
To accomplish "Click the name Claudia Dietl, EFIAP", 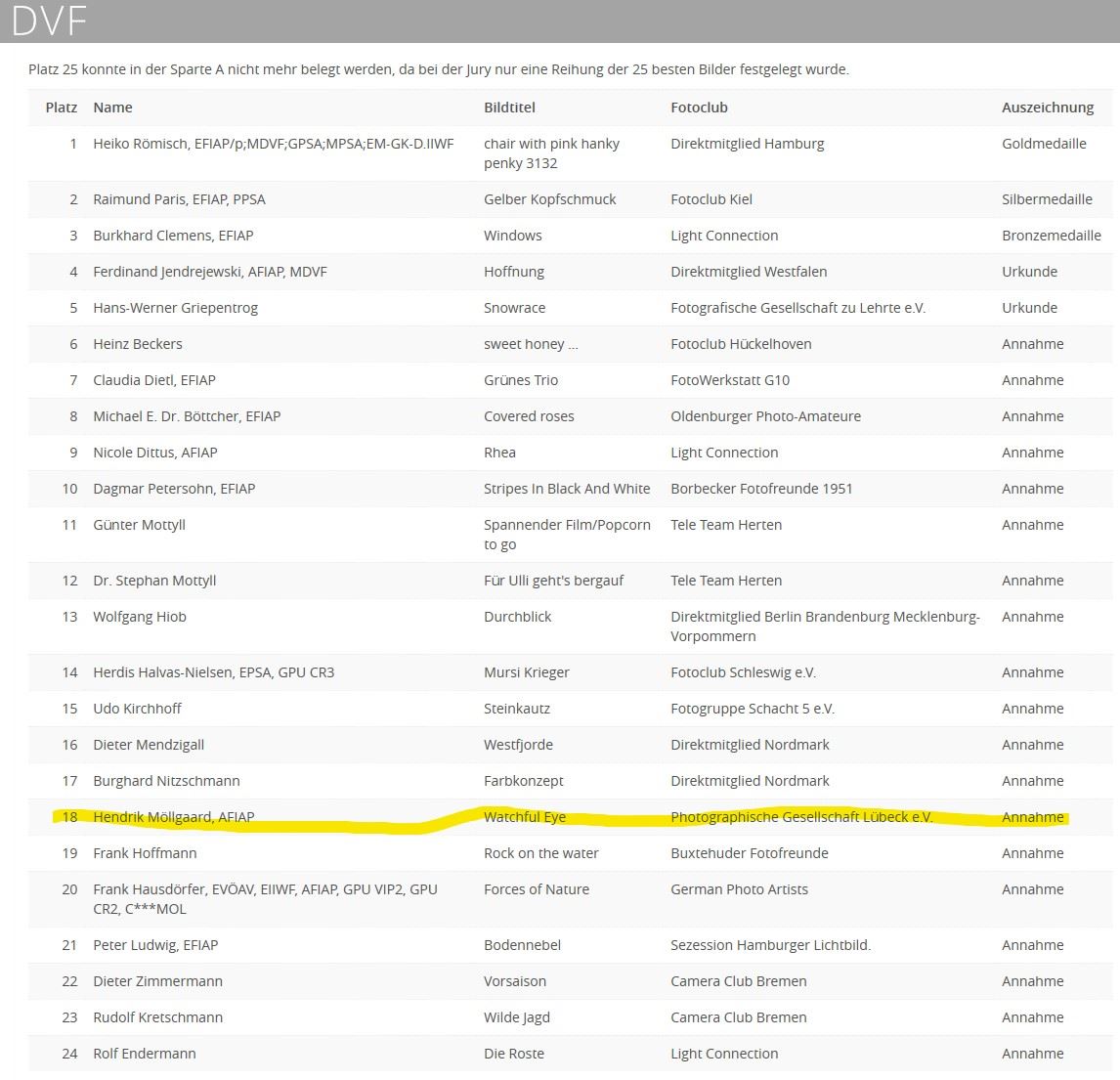I will (154, 381).
